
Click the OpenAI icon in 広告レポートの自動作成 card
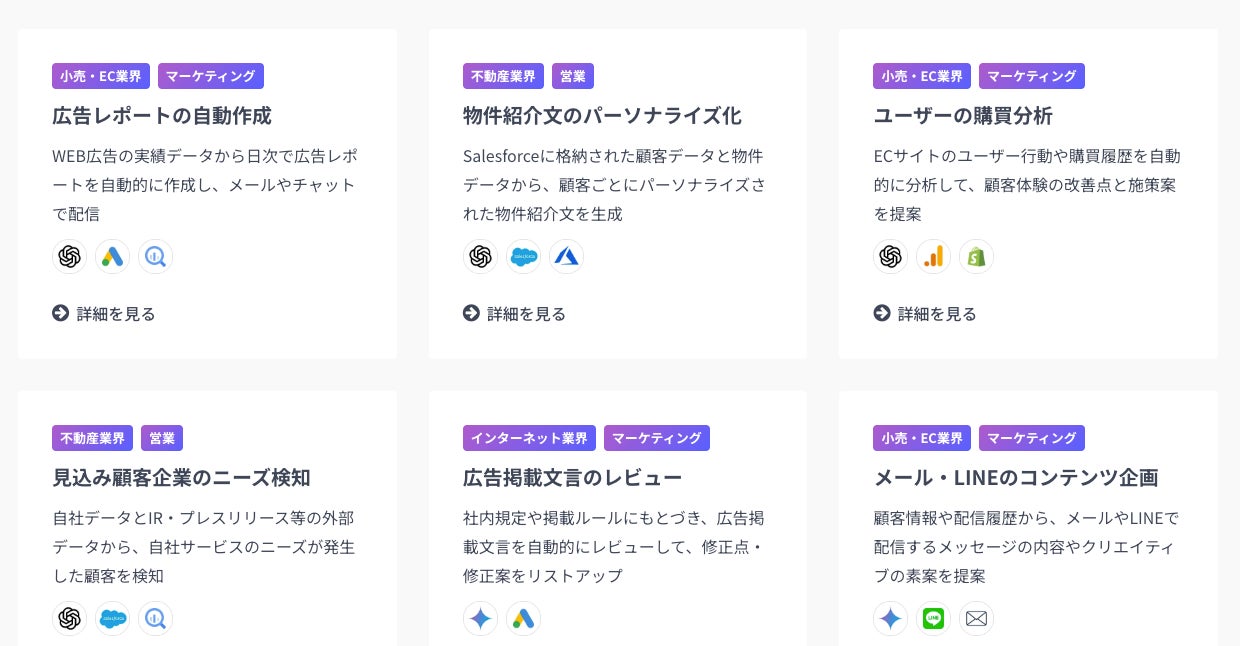tap(70, 257)
